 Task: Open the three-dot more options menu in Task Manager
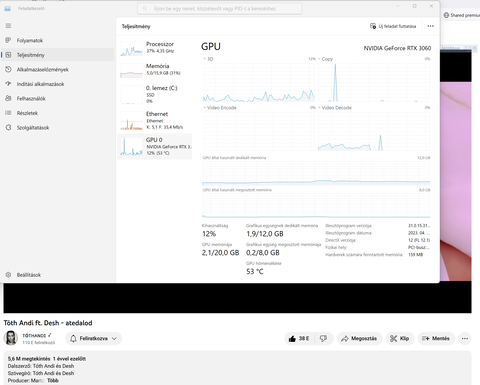click(430, 26)
